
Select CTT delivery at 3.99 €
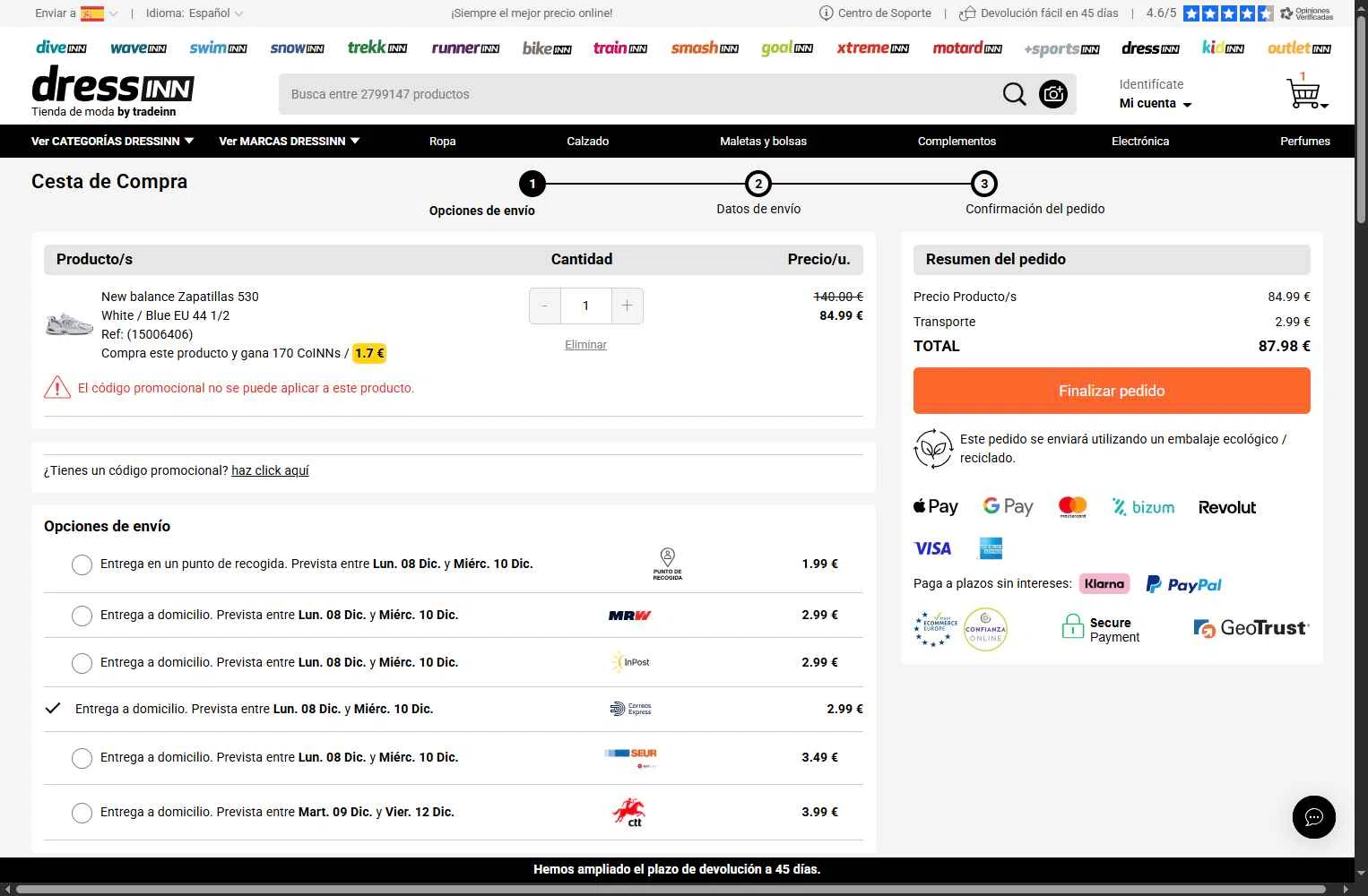tap(82, 813)
